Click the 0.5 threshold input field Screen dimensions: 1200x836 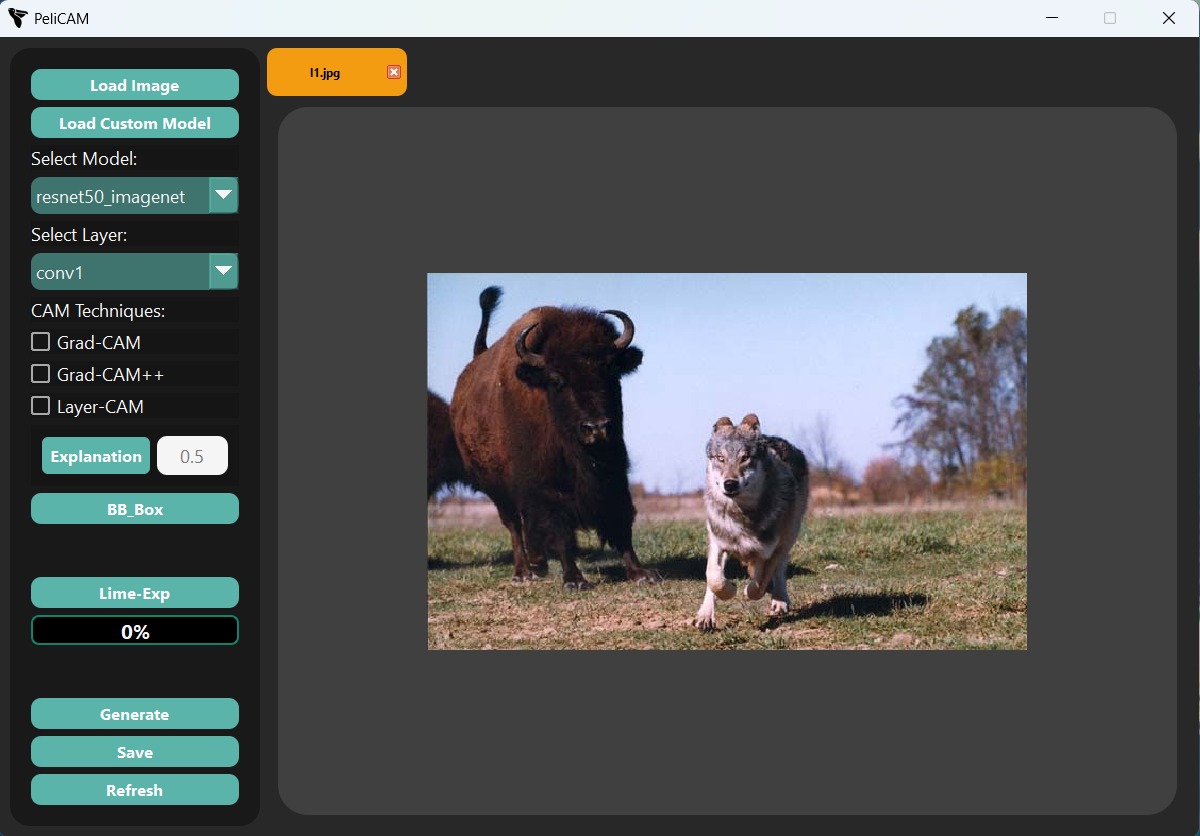(192, 455)
